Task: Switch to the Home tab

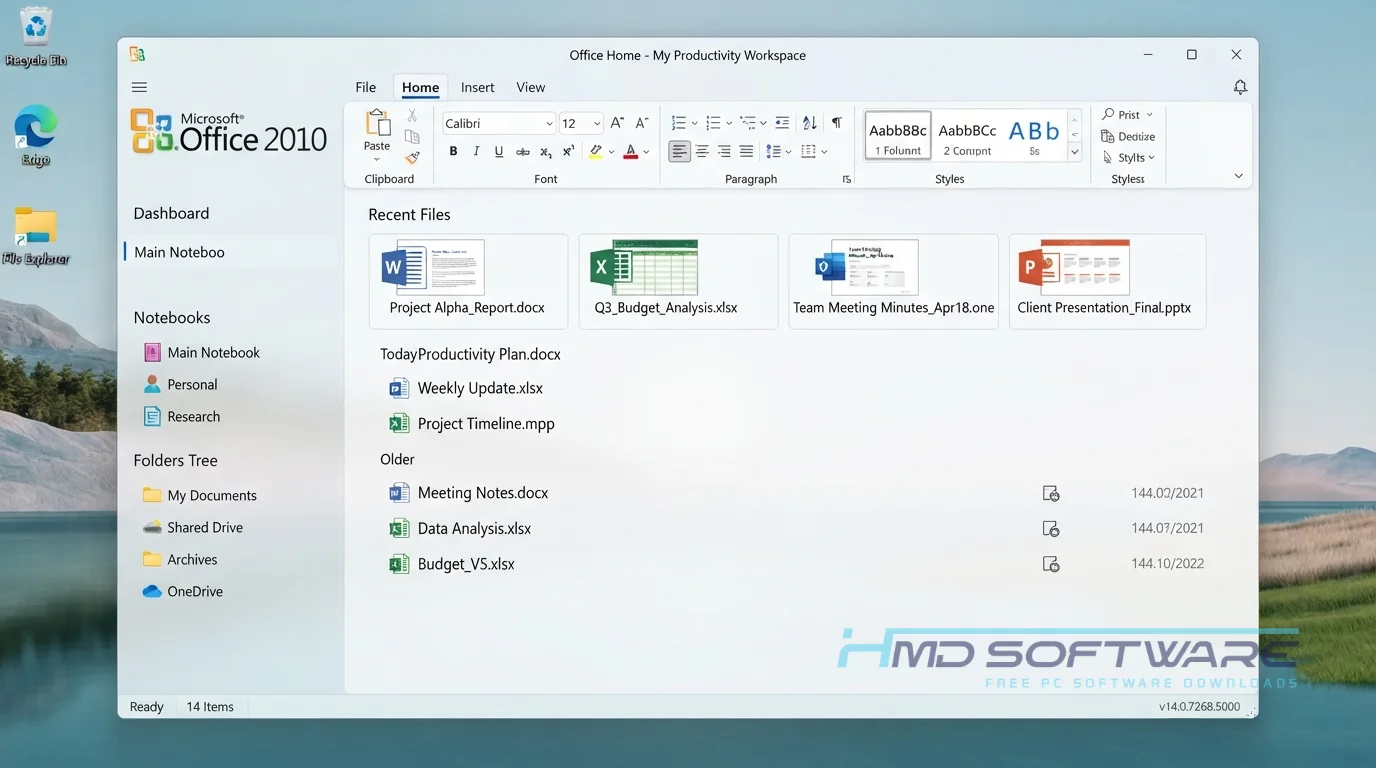Action: (420, 87)
